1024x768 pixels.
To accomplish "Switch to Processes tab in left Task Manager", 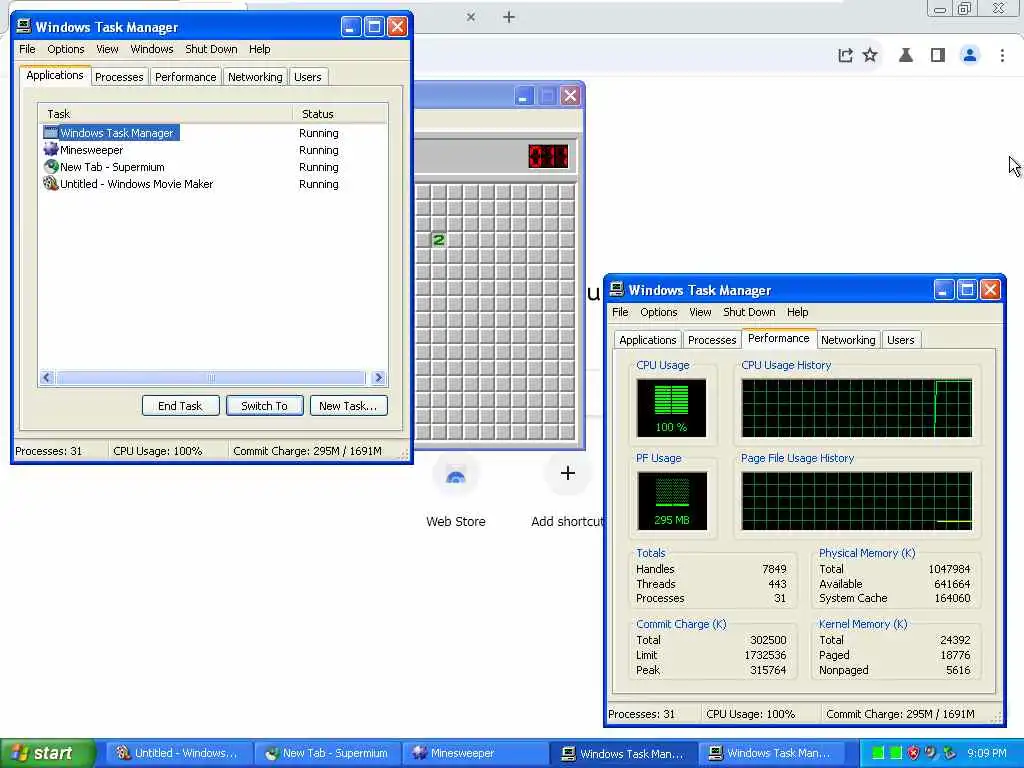I will [119, 77].
